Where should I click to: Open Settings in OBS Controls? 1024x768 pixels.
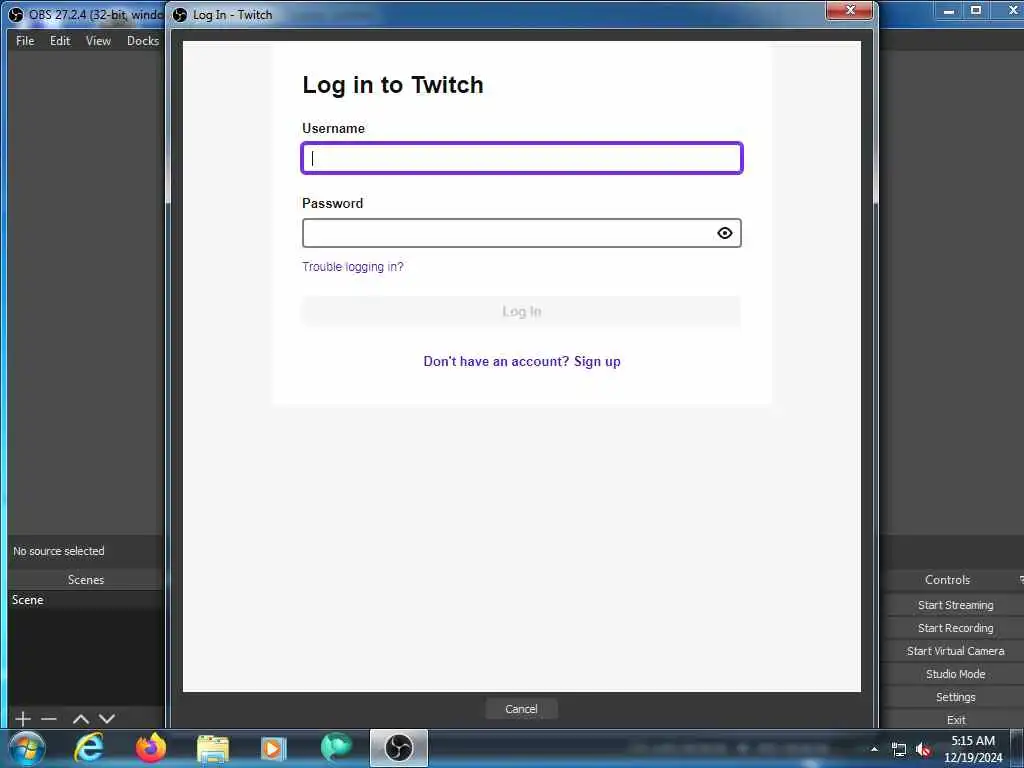pos(955,697)
